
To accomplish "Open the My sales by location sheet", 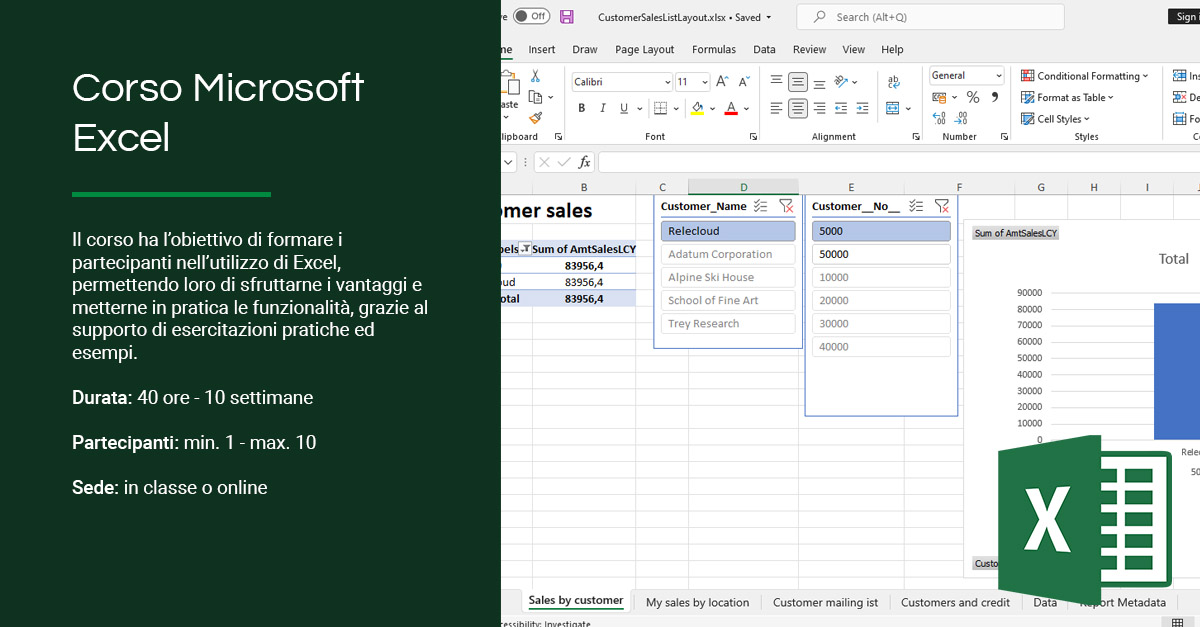I will coord(699,602).
